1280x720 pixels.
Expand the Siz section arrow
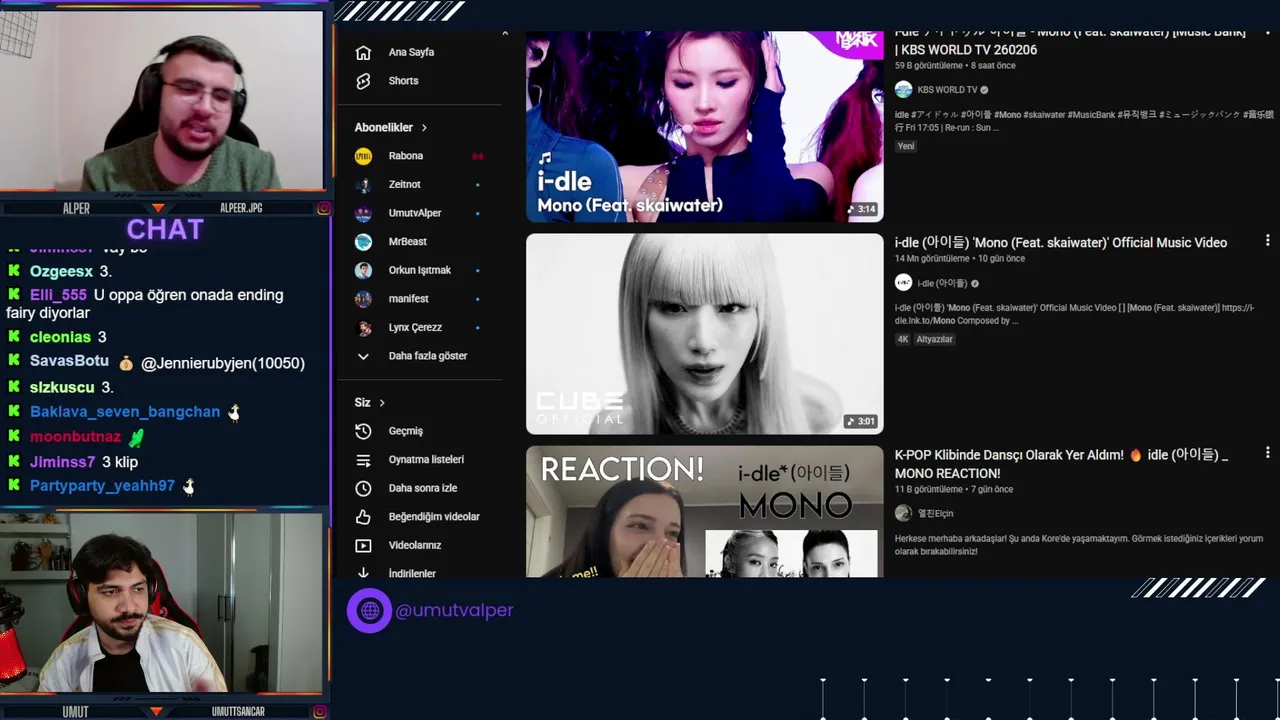381,403
